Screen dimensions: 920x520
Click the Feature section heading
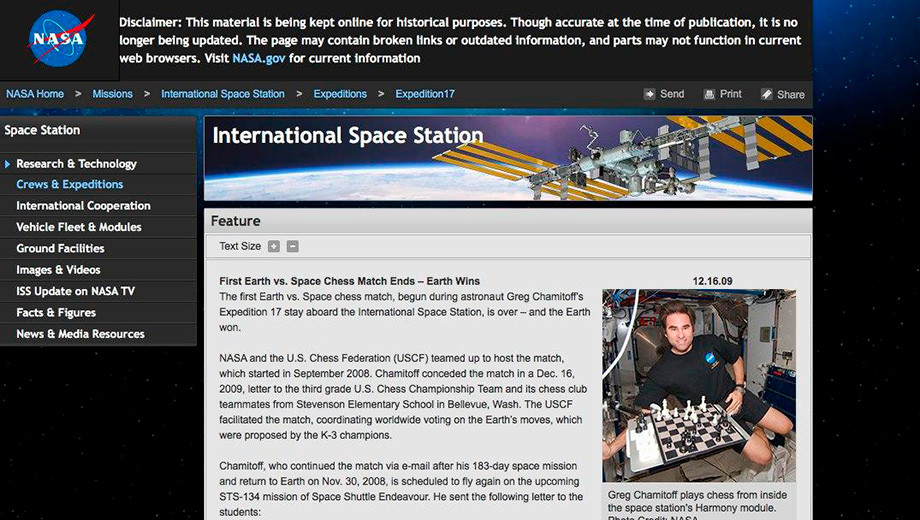point(235,221)
